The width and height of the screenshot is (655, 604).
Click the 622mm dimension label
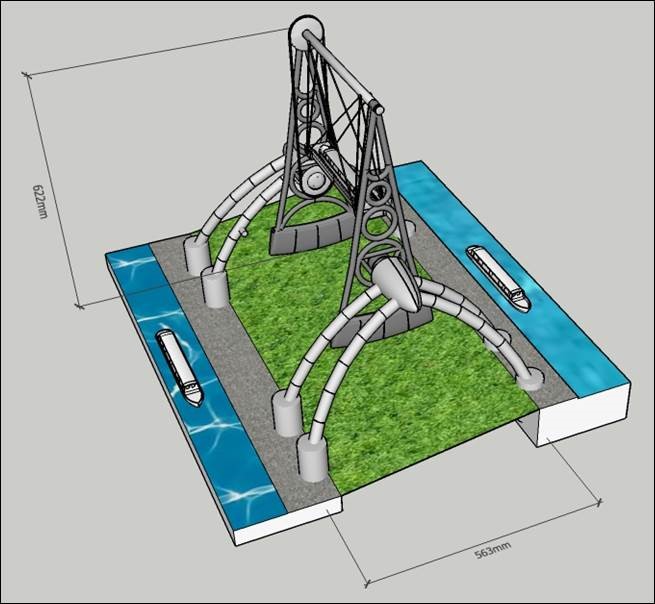coord(40,201)
